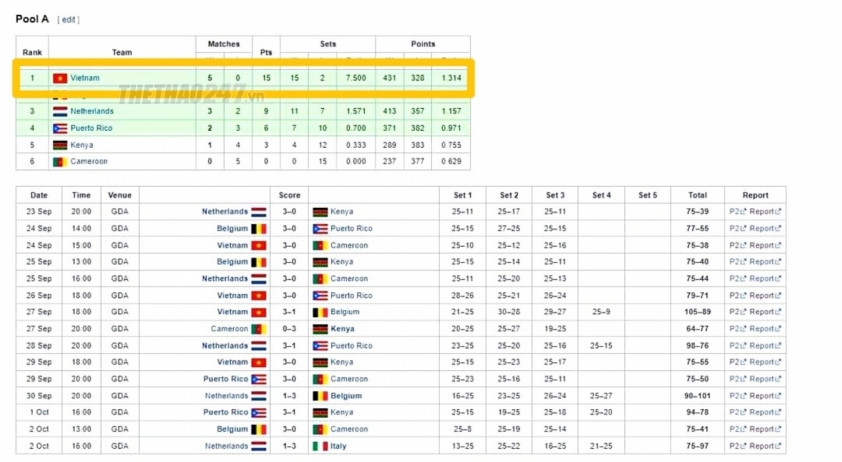Click the Vietnam flag in the standings table
Viewport: 842px width, 462px height.
coord(60,78)
